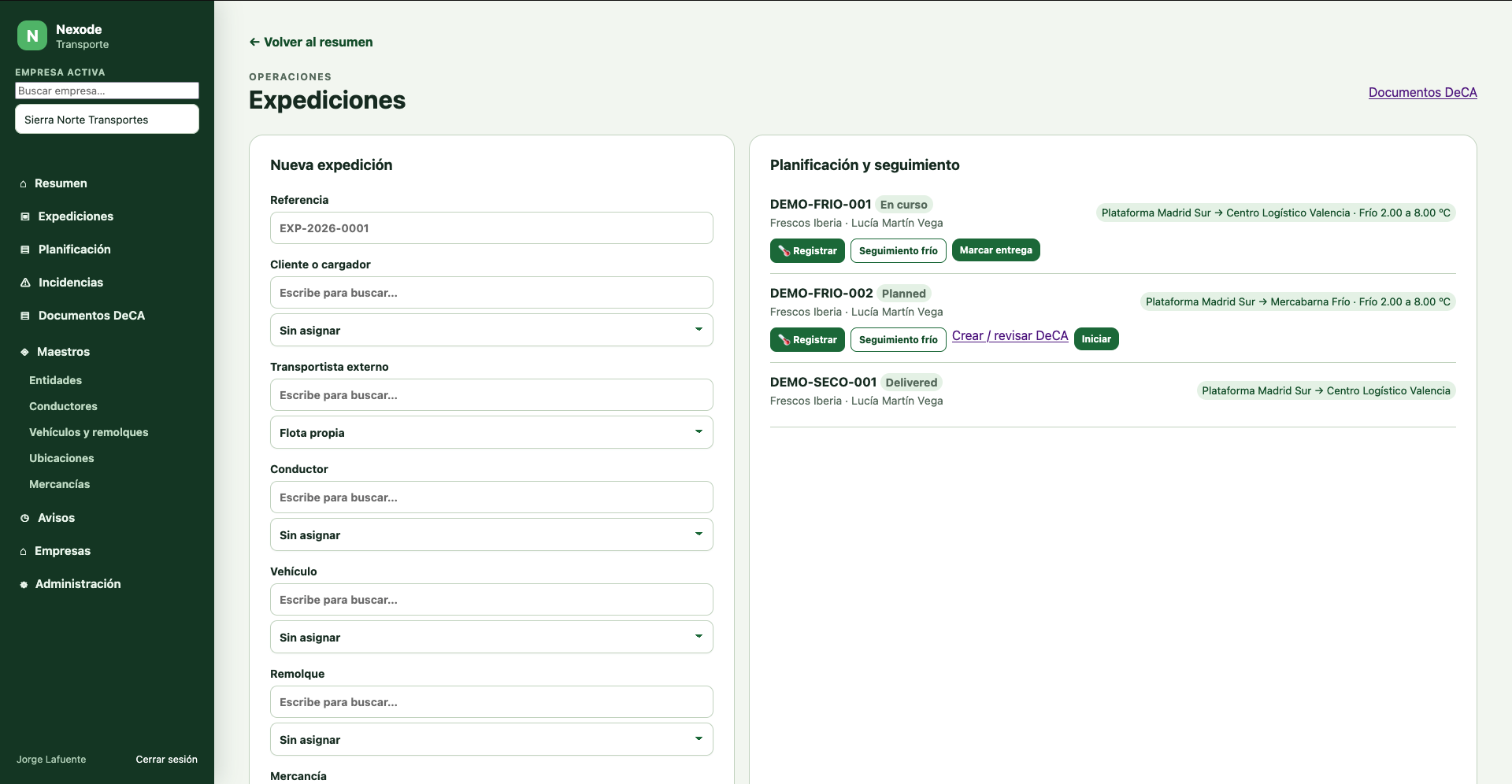
Task: Open the Cliente o cargador dropdown
Action: 491,330
